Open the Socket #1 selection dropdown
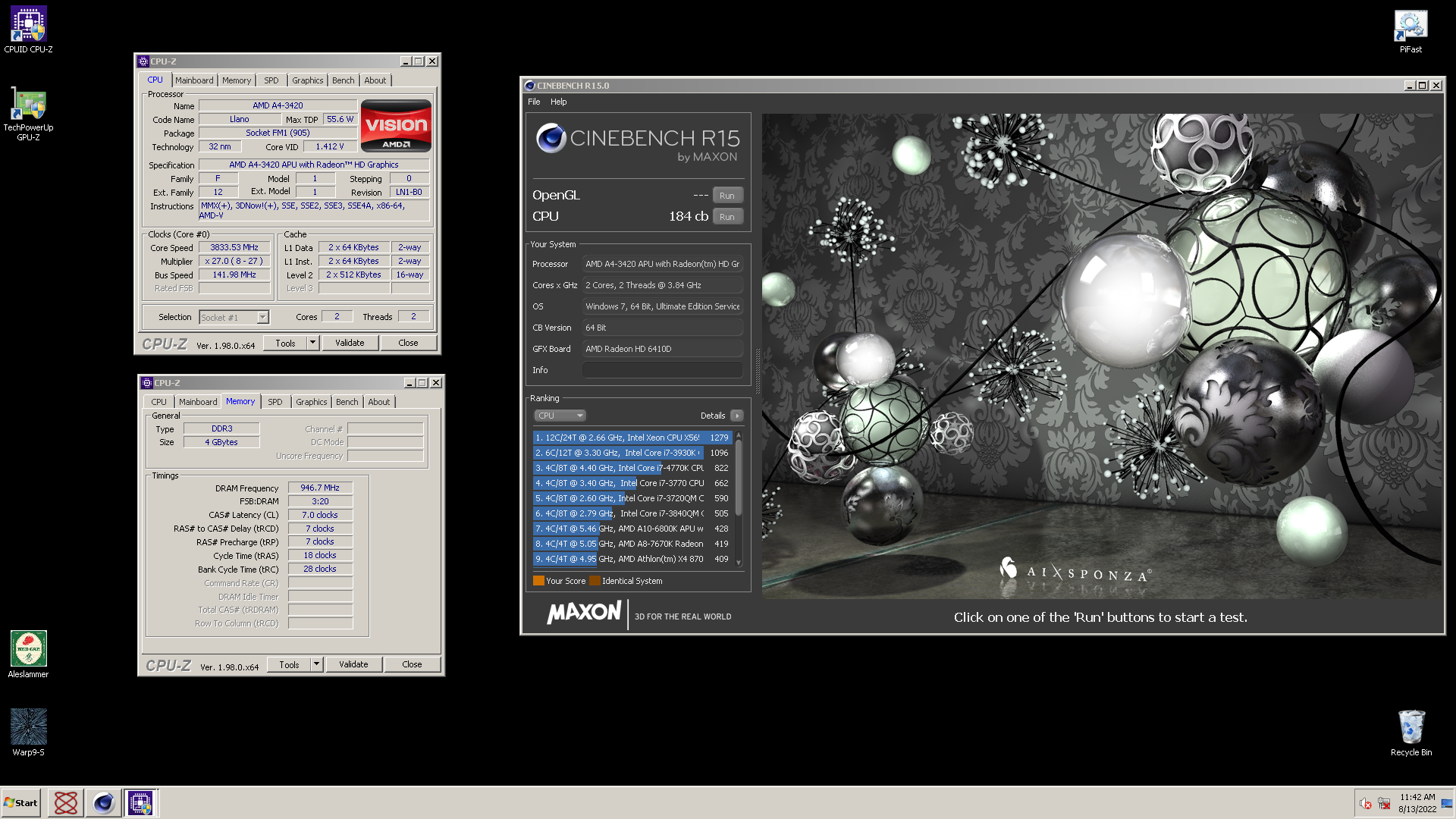1456x819 pixels. 234,318
